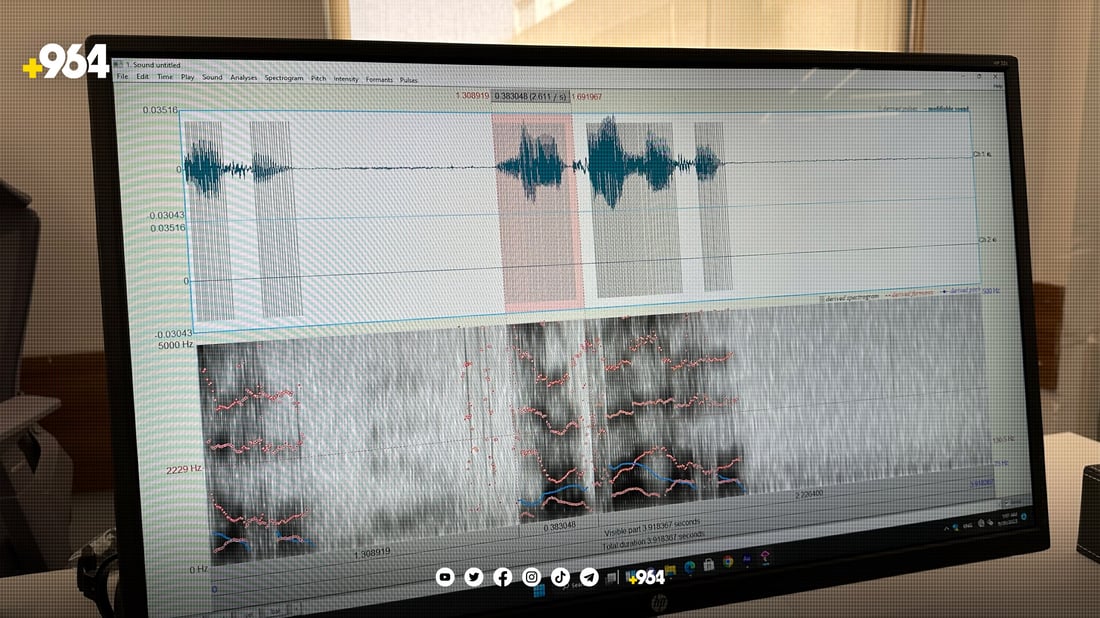Expand the system tray hidden icons chevron
This screenshot has width=1100, height=618.
[x=946, y=528]
